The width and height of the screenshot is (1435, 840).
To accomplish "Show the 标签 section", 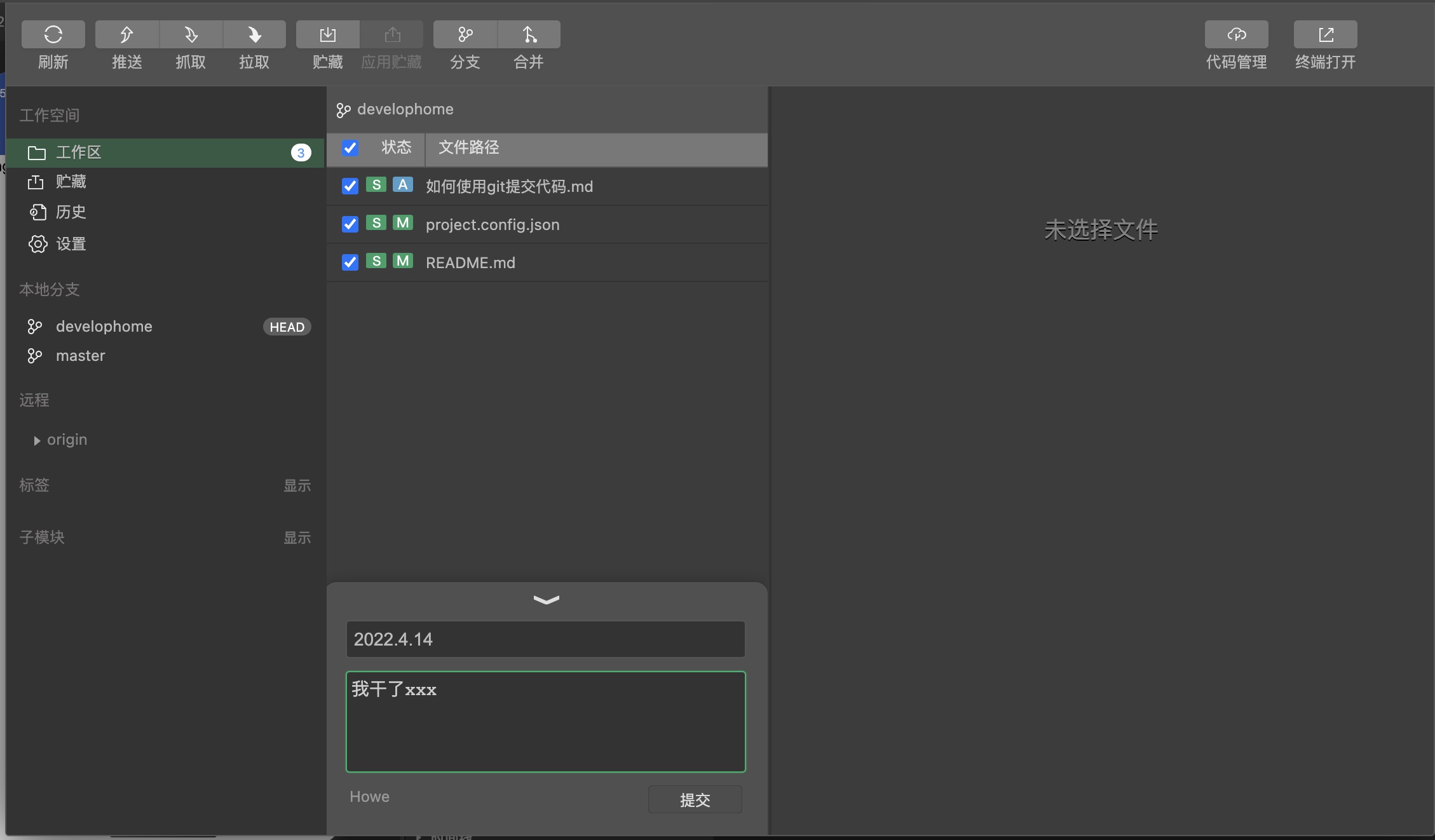I will tap(297, 486).
